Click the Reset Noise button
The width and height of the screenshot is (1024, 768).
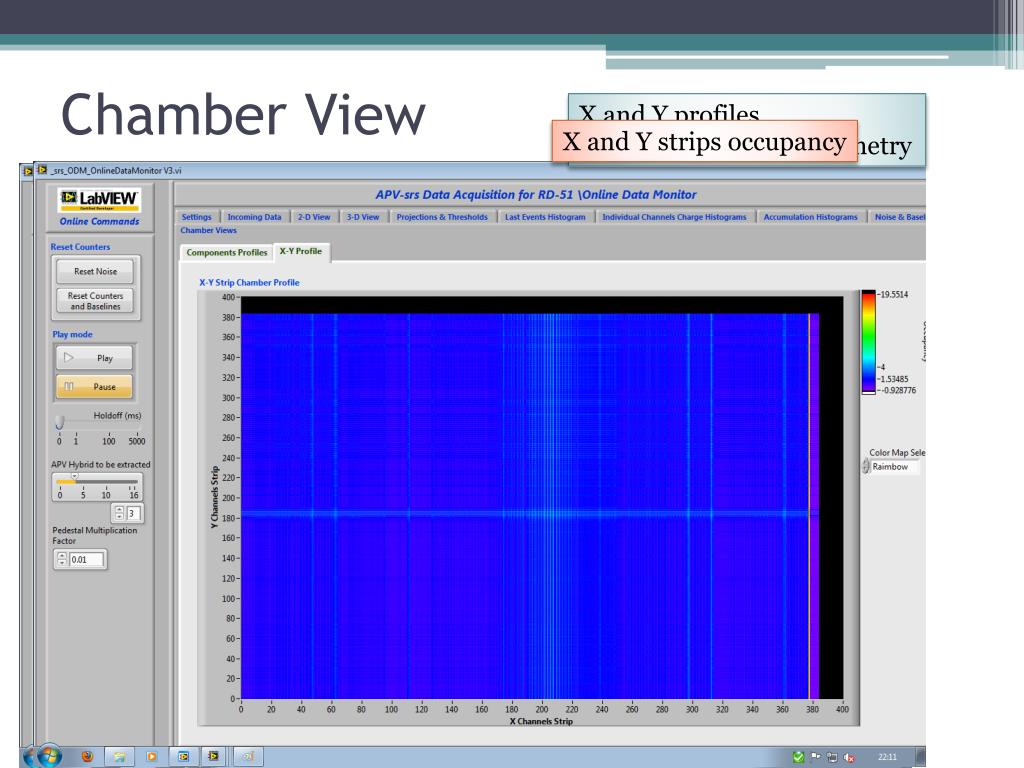tap(95, 271)
